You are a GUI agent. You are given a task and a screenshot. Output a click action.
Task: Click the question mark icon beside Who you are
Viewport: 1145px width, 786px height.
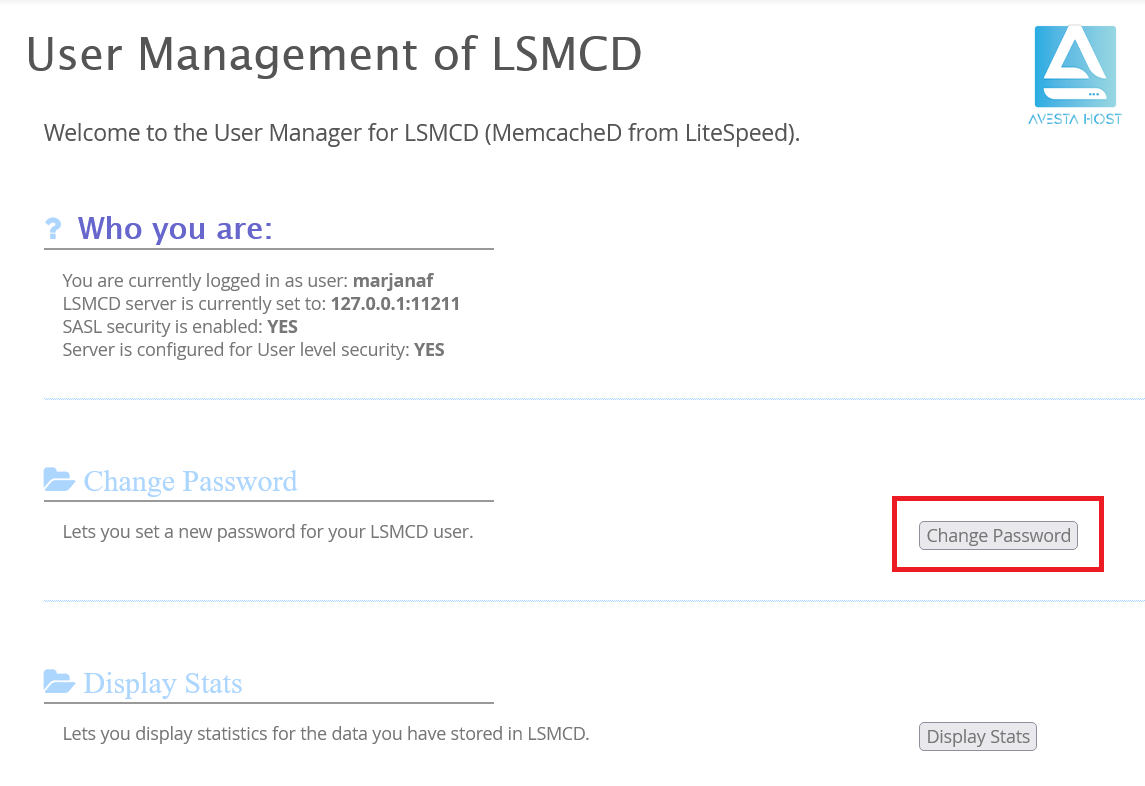click(54, 230)
